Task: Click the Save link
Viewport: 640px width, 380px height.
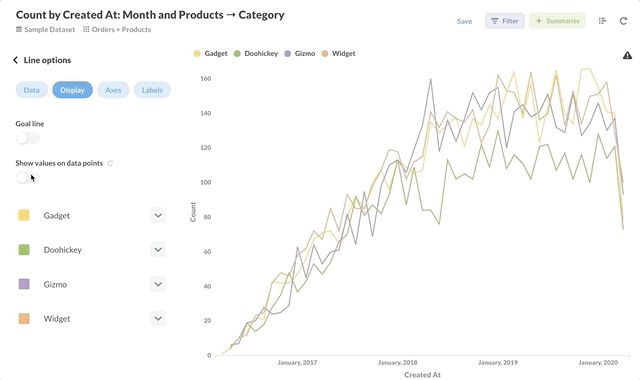Action: (464, 21)
